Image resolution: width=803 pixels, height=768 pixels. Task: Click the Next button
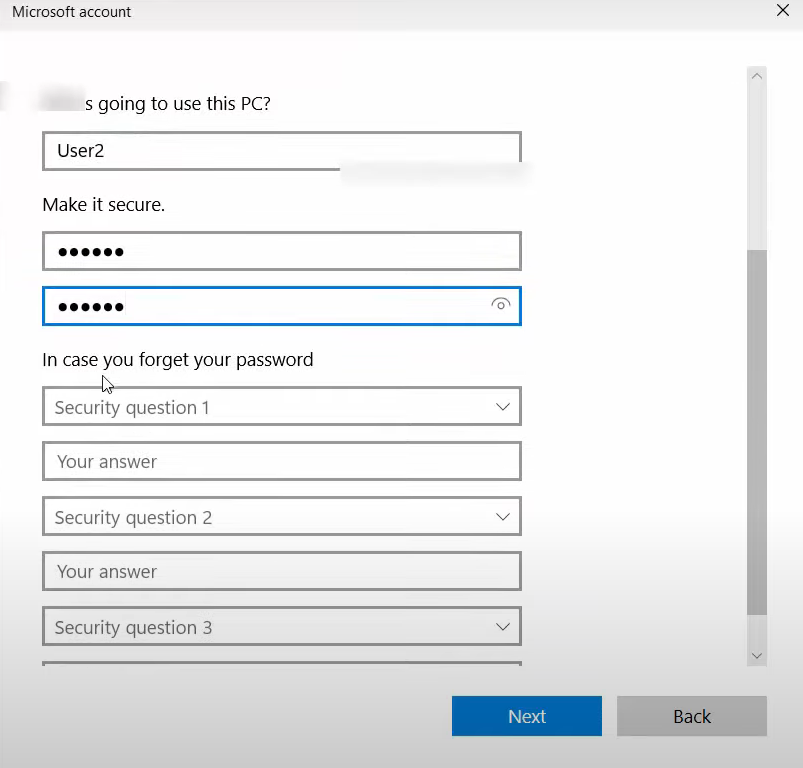[x=526, y=716]
